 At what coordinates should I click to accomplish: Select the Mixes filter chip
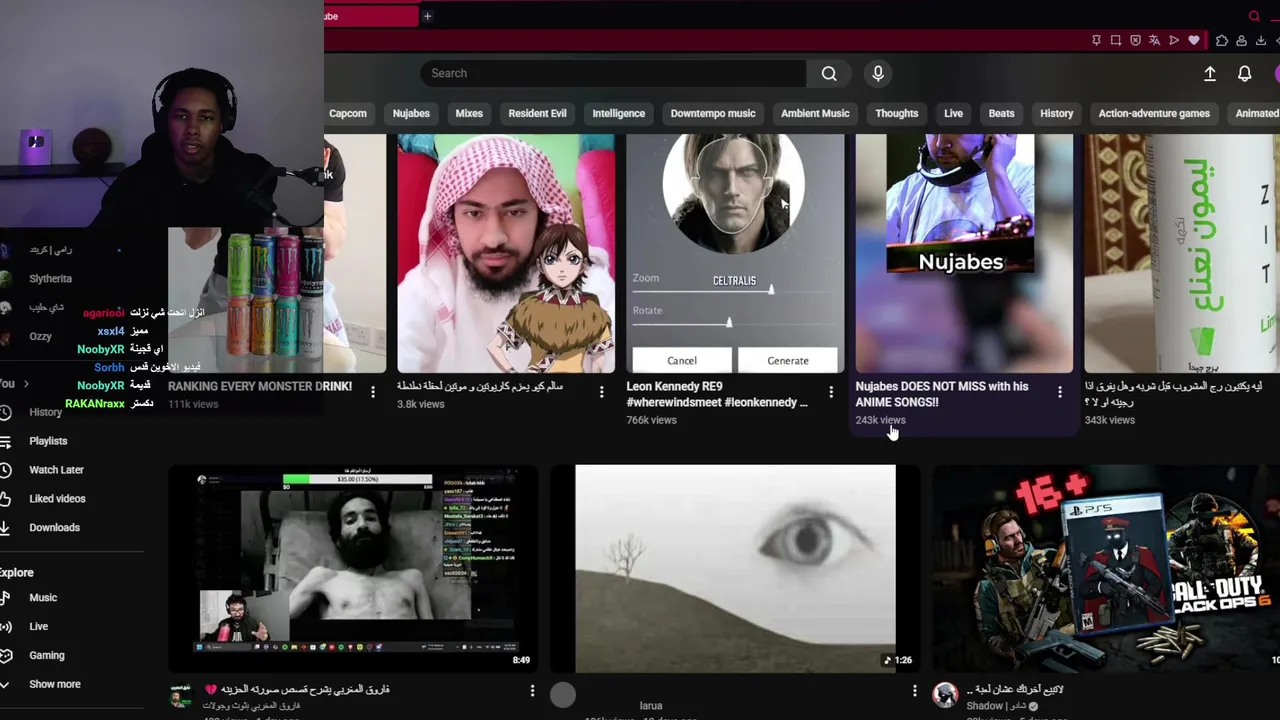point(469,113)
